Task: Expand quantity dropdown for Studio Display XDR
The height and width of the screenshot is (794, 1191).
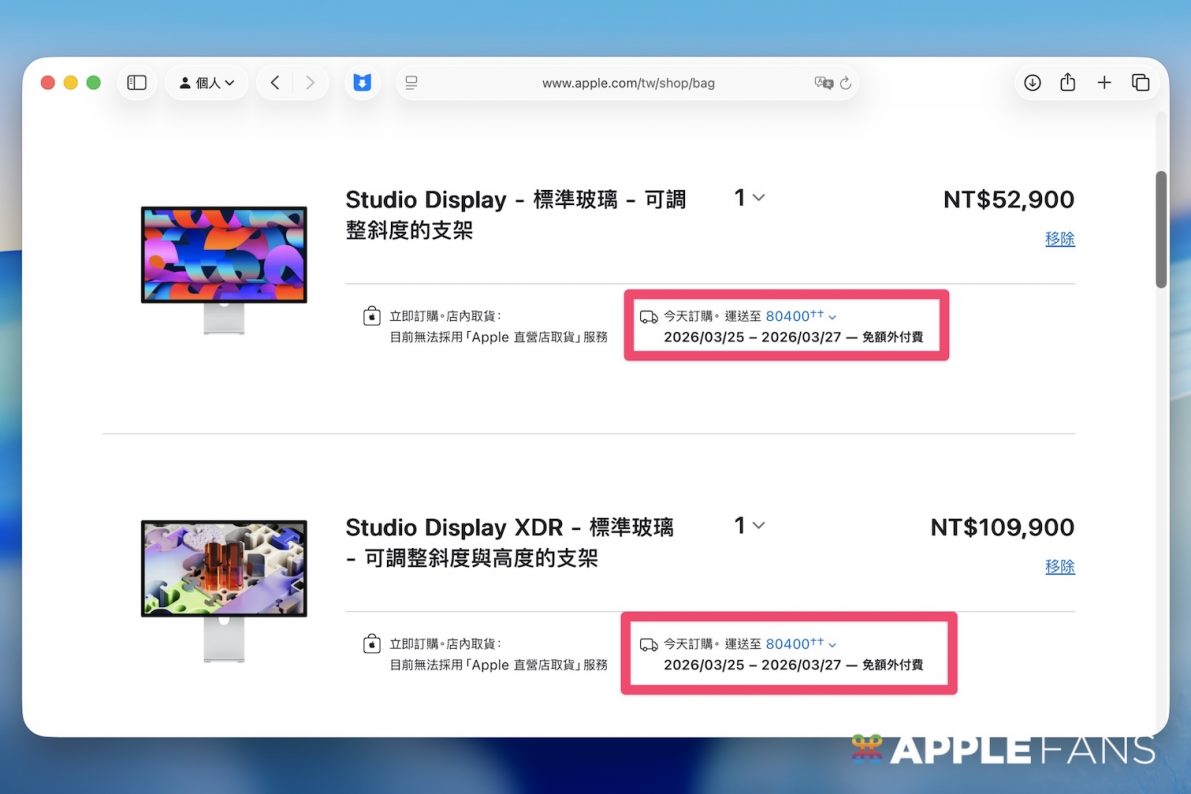Action: [x=750, y=525]
